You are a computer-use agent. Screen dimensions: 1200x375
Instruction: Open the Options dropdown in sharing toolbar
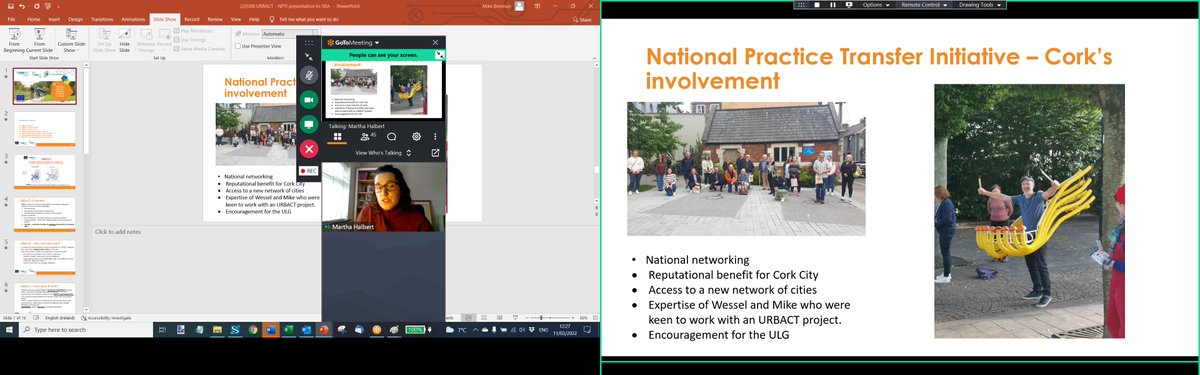coord(876,4)
